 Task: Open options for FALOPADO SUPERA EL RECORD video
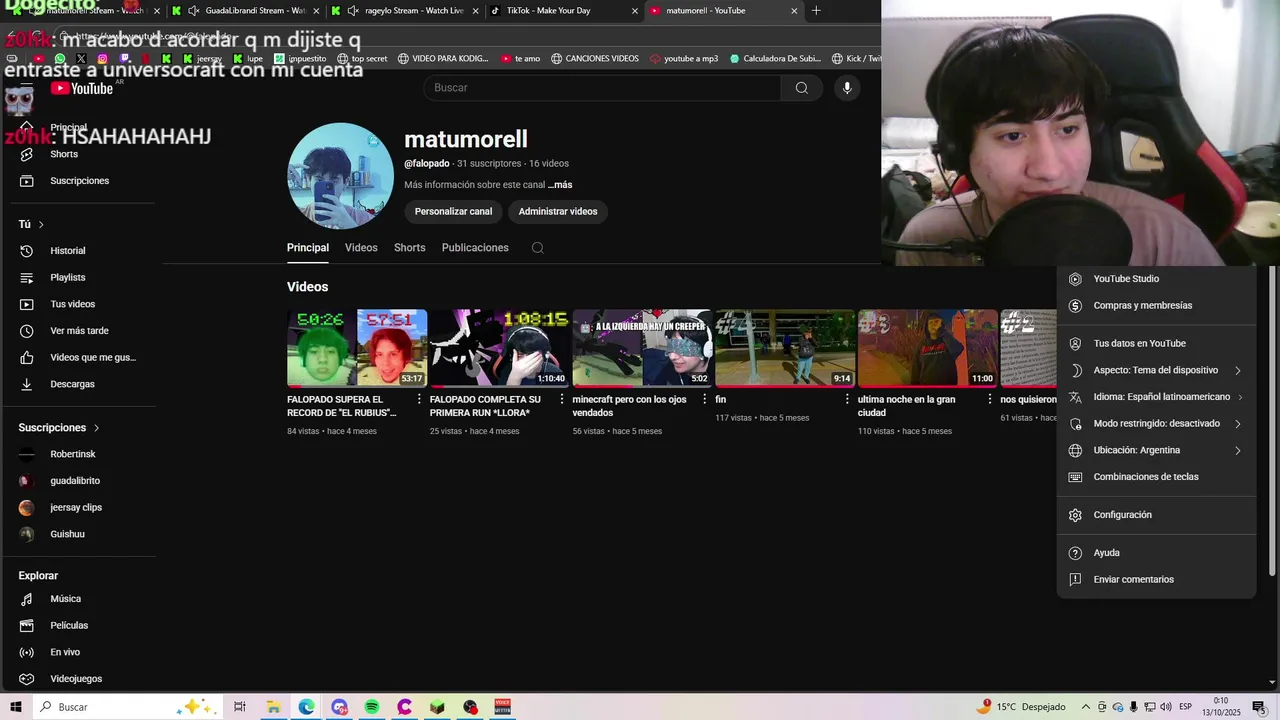coord(419,399)
